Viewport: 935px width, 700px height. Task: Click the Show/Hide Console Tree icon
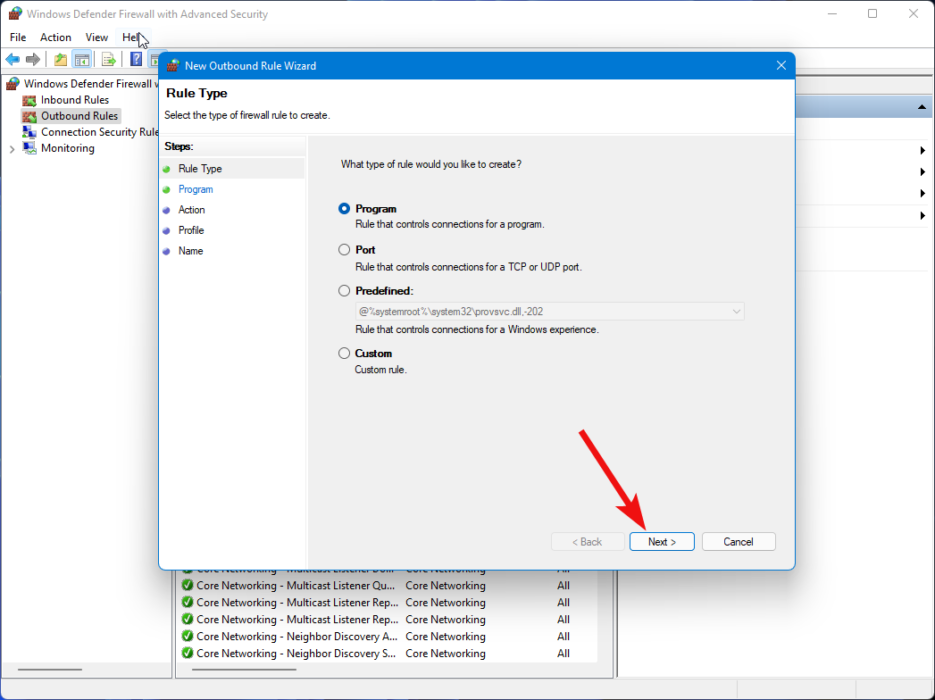click(82, 59)
